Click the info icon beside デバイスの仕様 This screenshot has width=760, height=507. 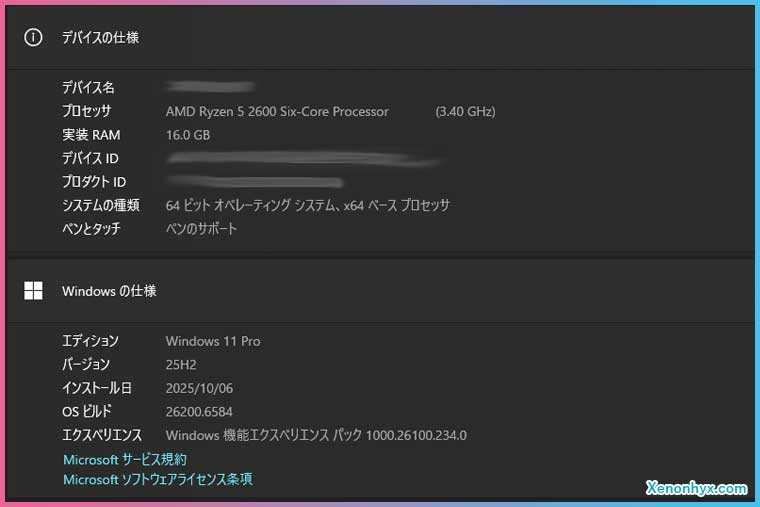click(x=33, y=37)
